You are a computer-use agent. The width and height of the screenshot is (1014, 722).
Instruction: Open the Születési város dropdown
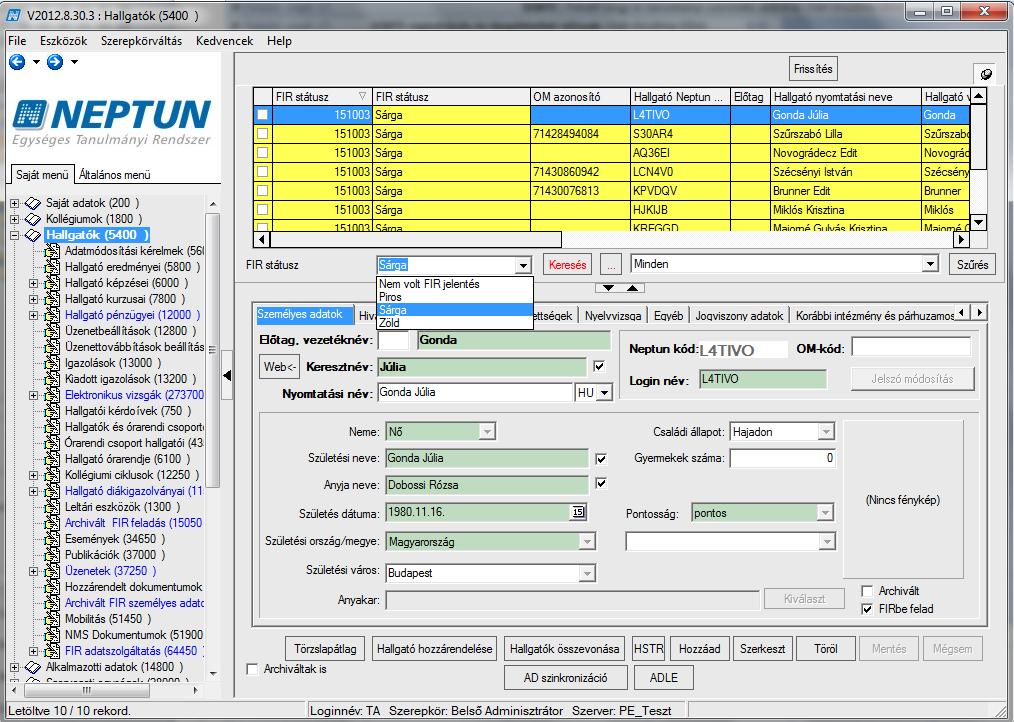587,573
